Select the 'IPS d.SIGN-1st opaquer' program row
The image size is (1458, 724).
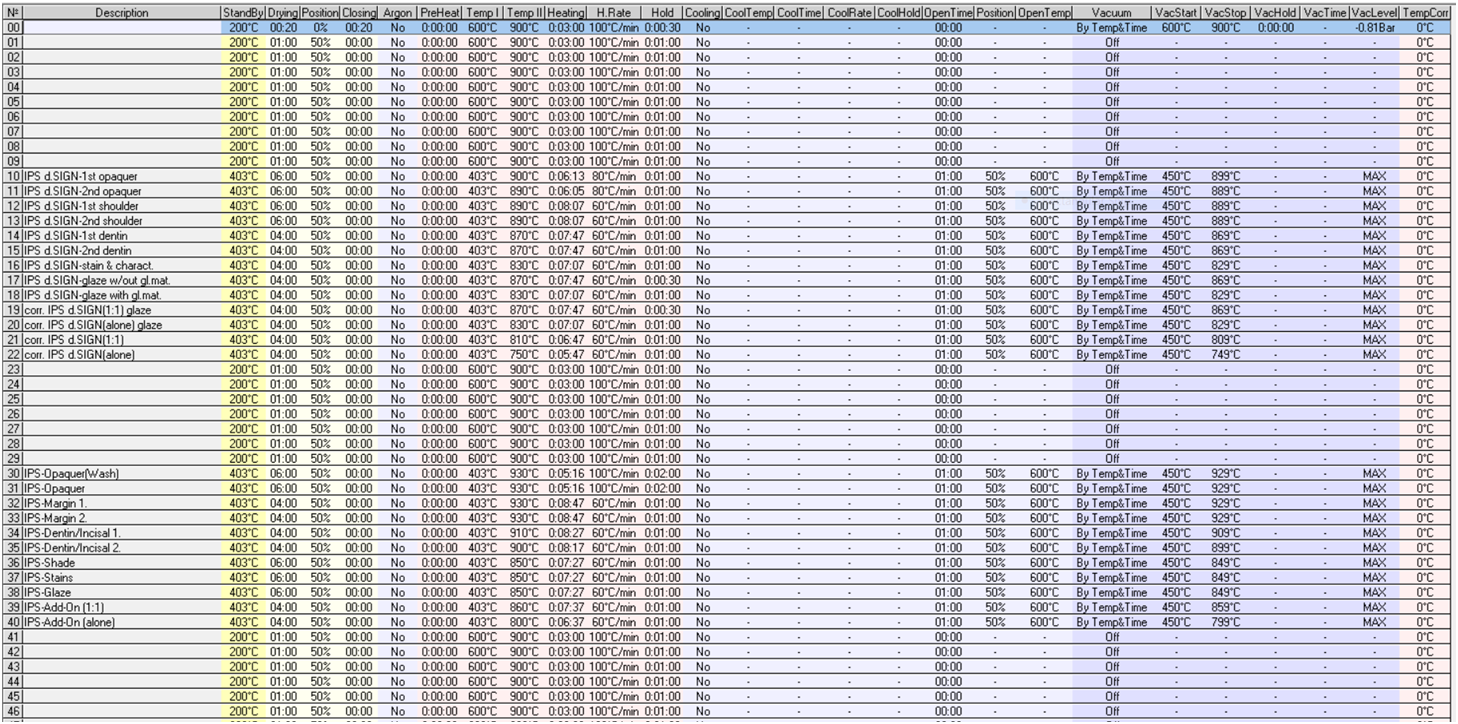click(x=727, y=176)
